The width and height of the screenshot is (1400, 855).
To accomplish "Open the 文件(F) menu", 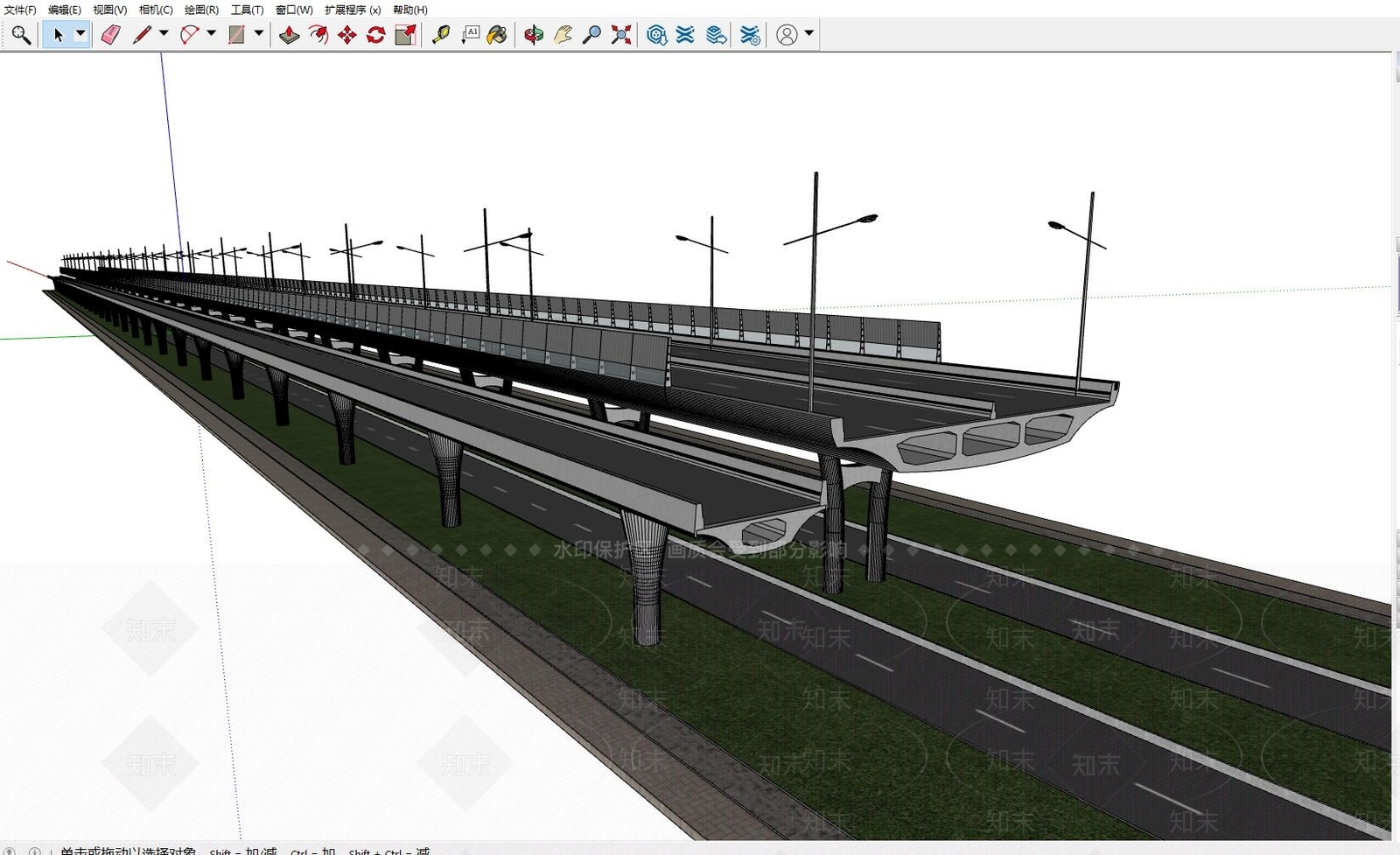I will [x=20, y=10].
